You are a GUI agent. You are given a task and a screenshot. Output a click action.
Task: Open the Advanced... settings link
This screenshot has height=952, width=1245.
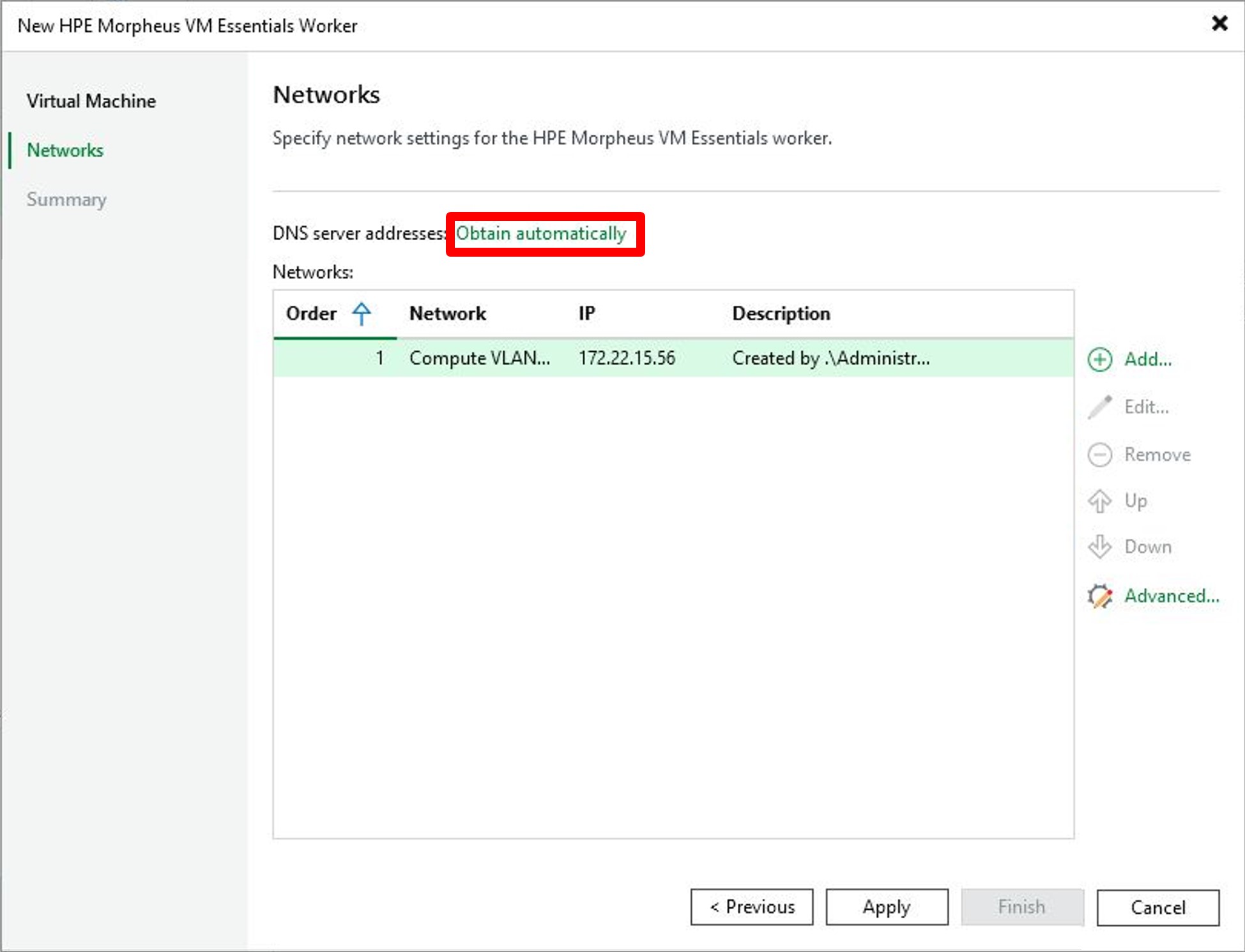[1172, 596]
